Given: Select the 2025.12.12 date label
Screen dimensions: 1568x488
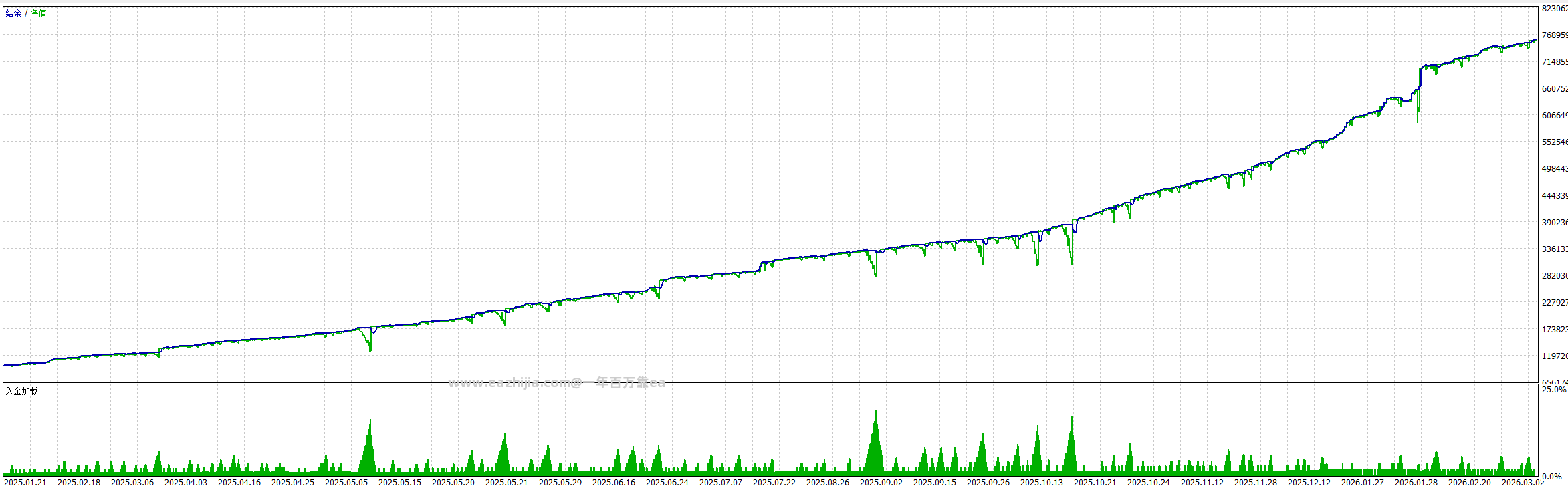Looking at the screenshot, I should [1309, 482].
